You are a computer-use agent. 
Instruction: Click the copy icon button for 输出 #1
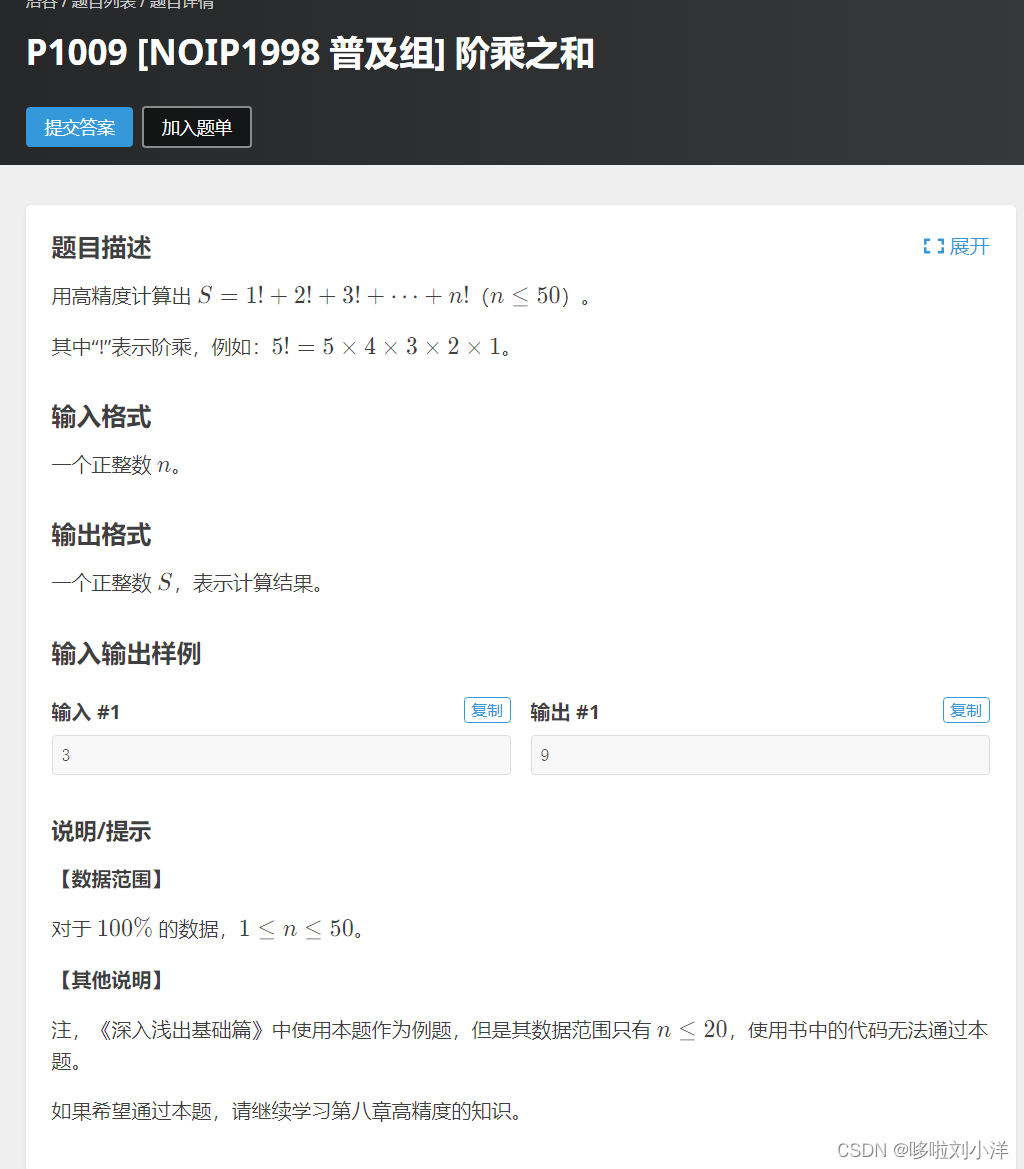(966, 710)
